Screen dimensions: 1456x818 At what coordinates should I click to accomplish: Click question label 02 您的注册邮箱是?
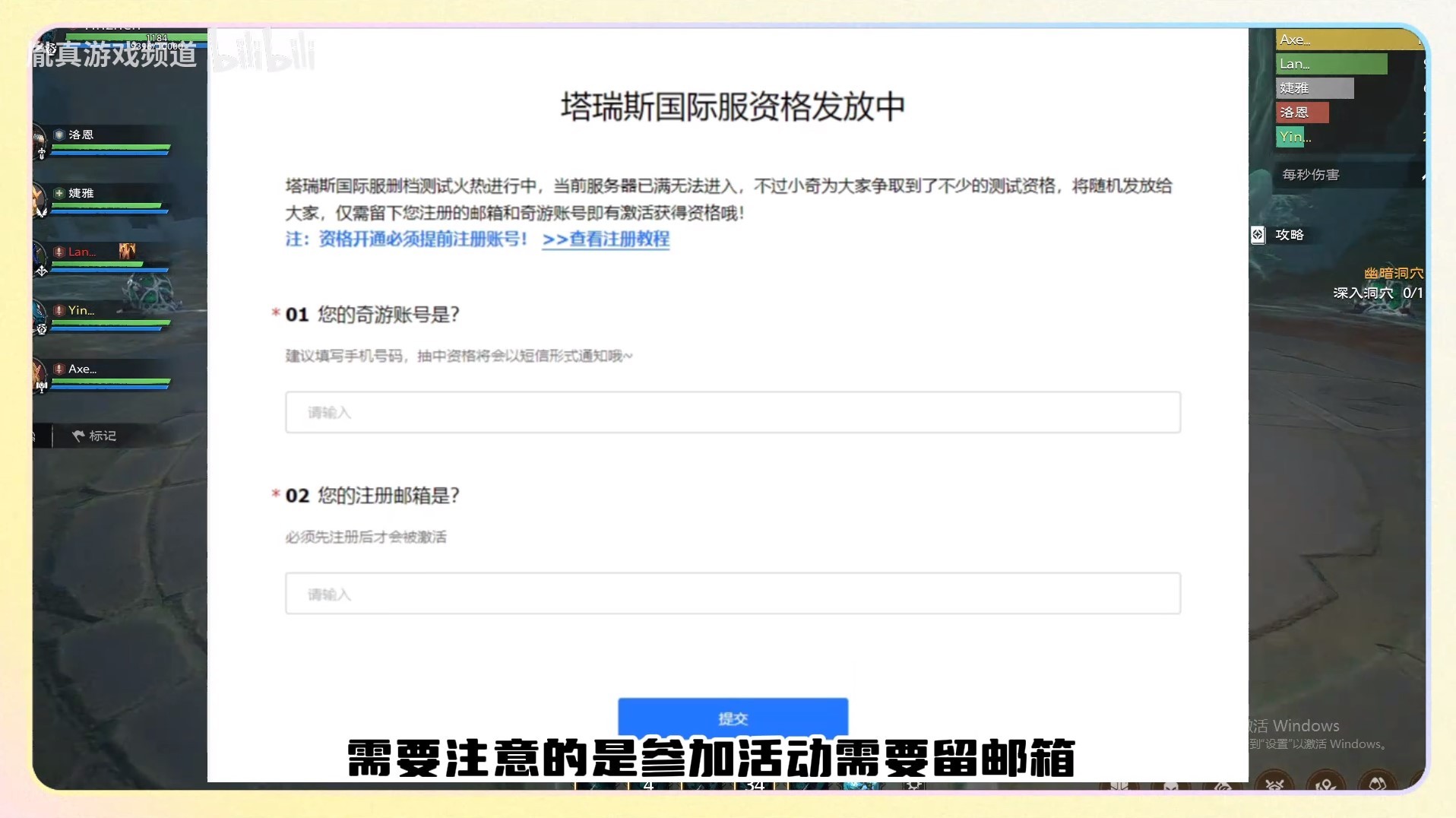(372, 496)
